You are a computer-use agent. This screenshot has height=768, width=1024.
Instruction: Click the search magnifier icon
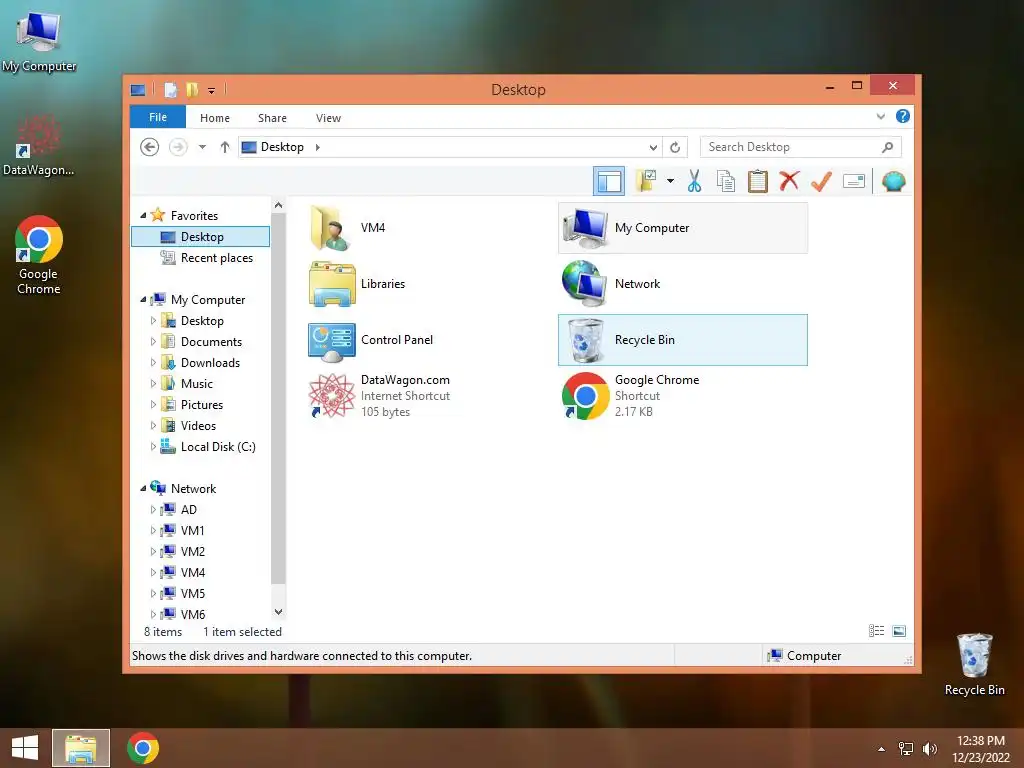887,147
